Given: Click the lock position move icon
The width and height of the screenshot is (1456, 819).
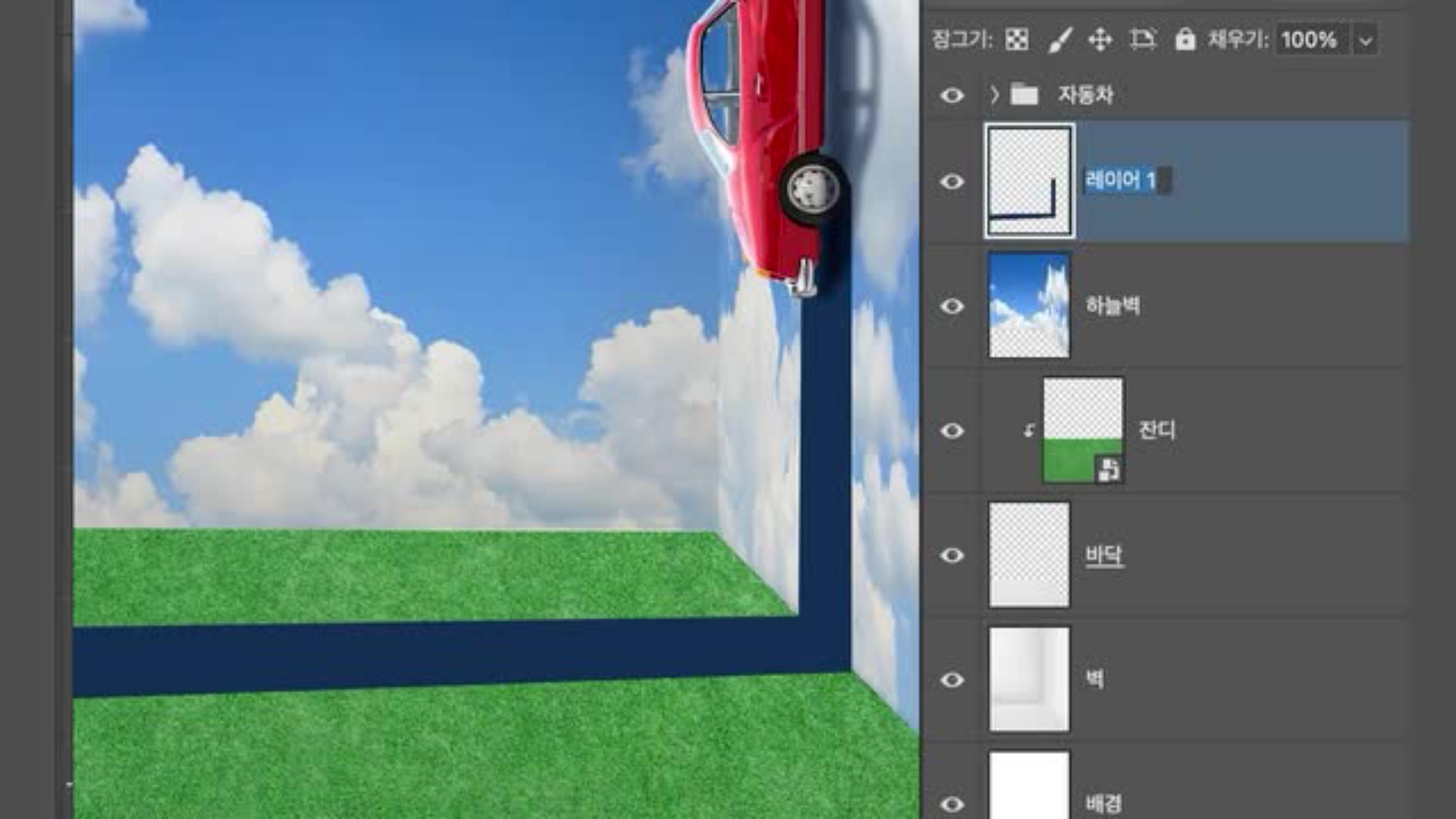Looking at the screenshot, I should click(1100, 39).
